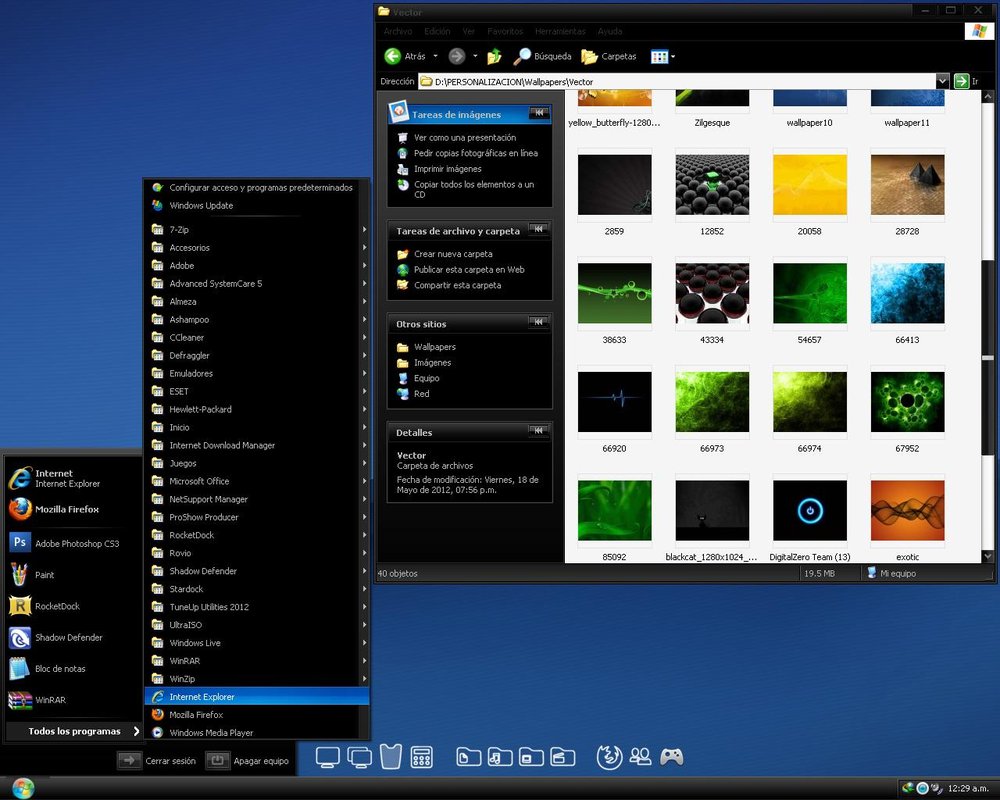Viewport: 1000px width, 800px height.
Task: Click the Apagar equipo power icon
Action: pos(218,760)
